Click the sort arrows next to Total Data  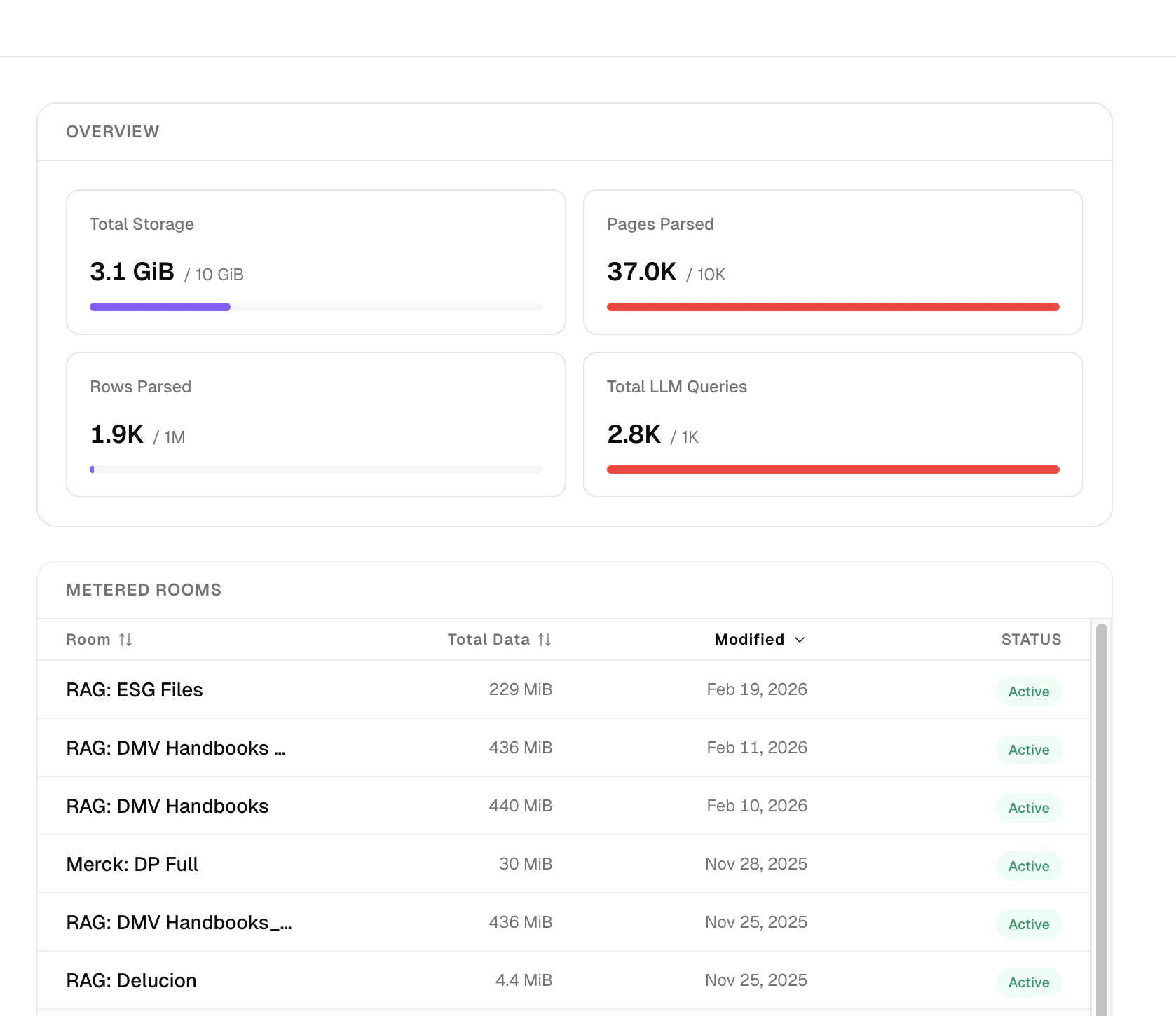pos(546,639)
